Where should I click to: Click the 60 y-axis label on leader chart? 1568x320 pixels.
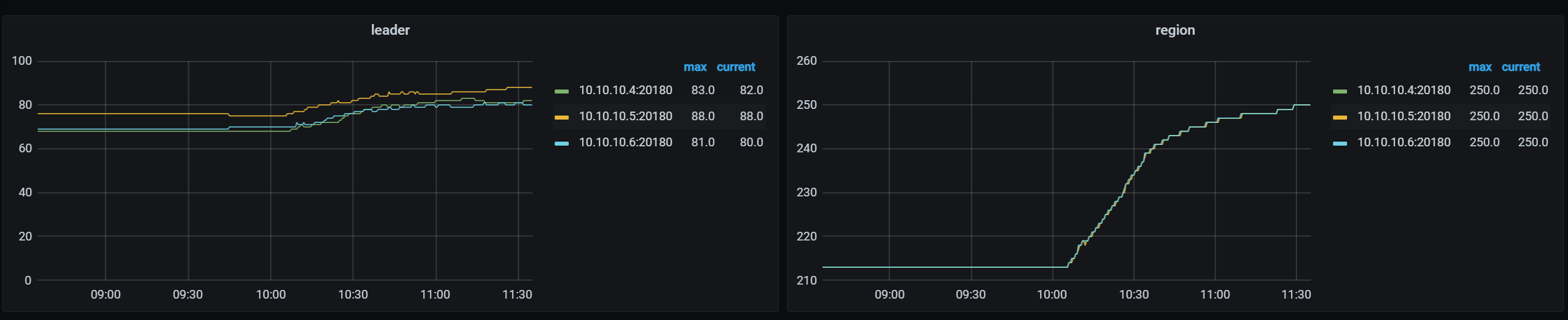click(x=25, y=148)
